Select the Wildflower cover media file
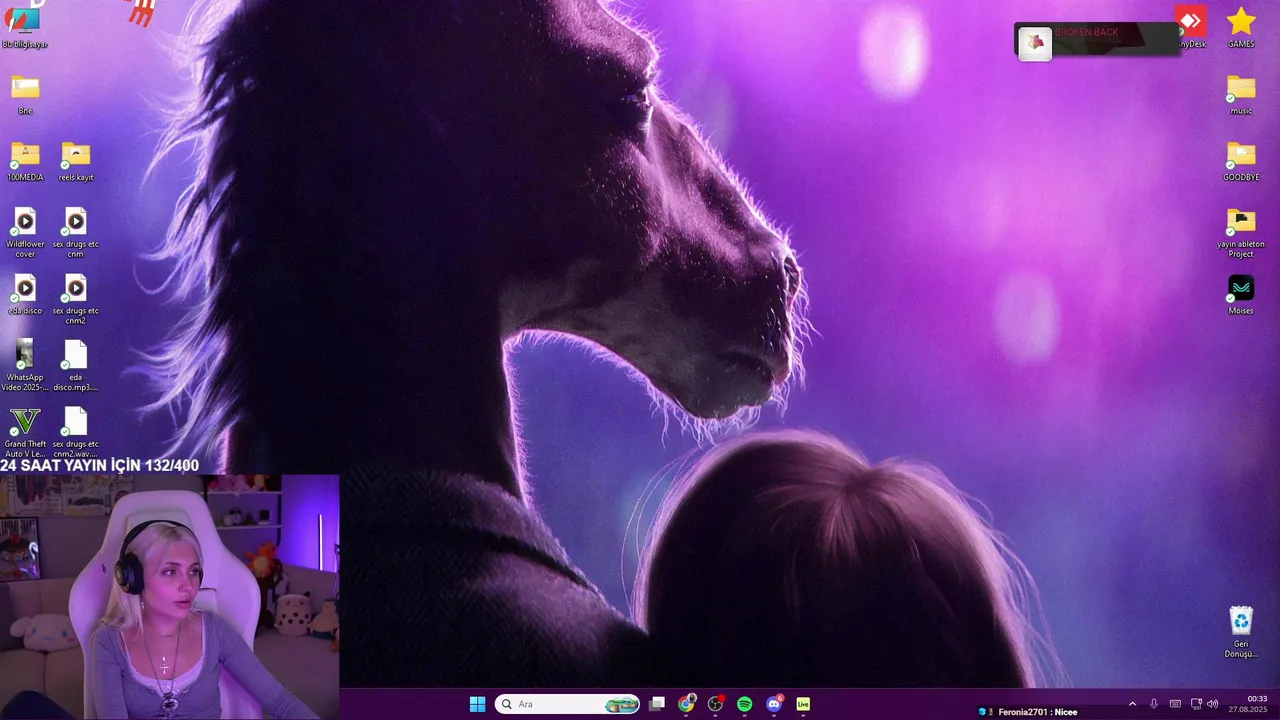This screenshot has width=1280, height=720. pyautogui.click(x=25, y=233)
